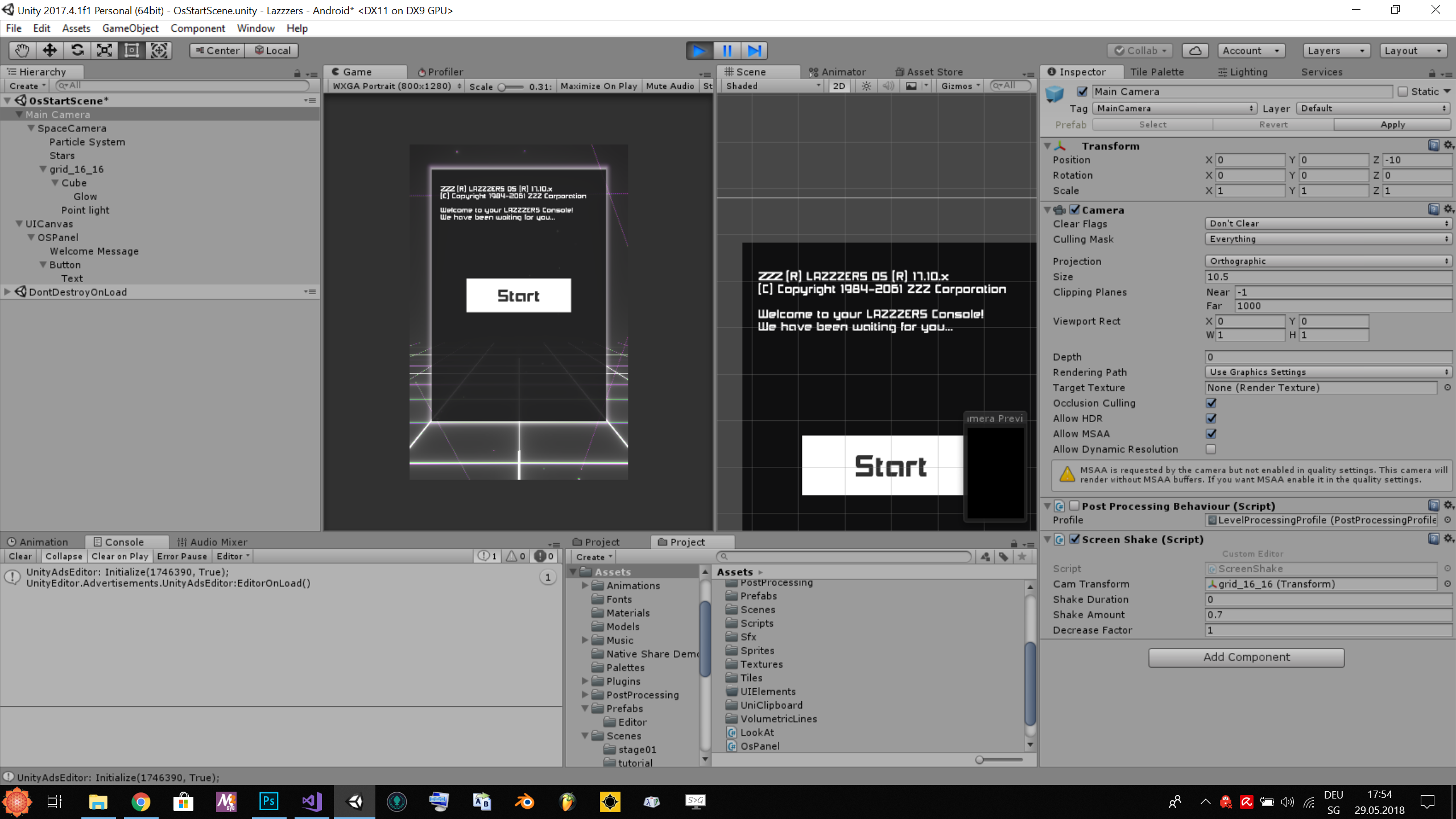Open the Clear Flags dropdown

[1328, 224]
